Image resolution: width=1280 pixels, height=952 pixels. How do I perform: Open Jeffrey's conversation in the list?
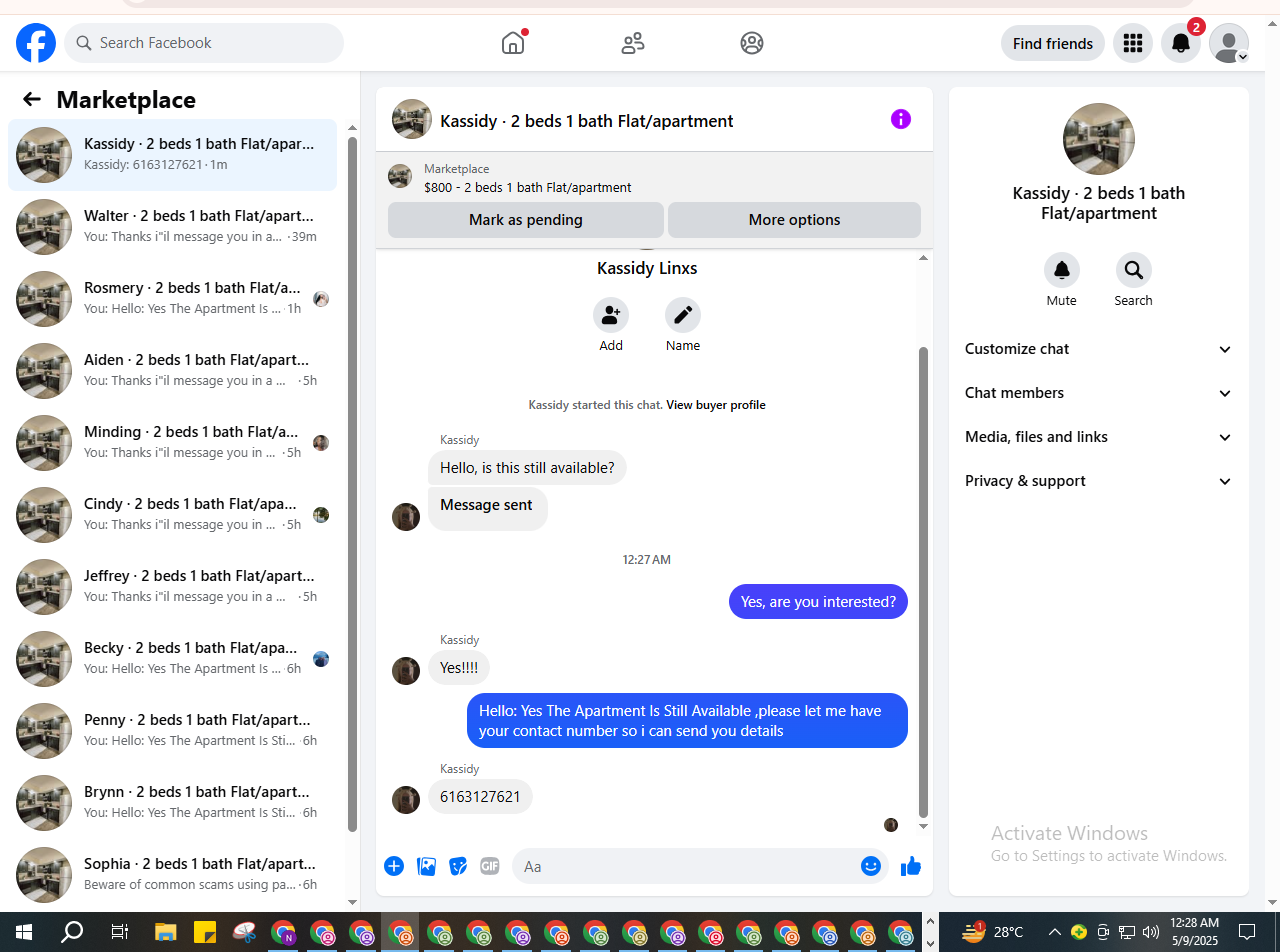coord(172,587)
